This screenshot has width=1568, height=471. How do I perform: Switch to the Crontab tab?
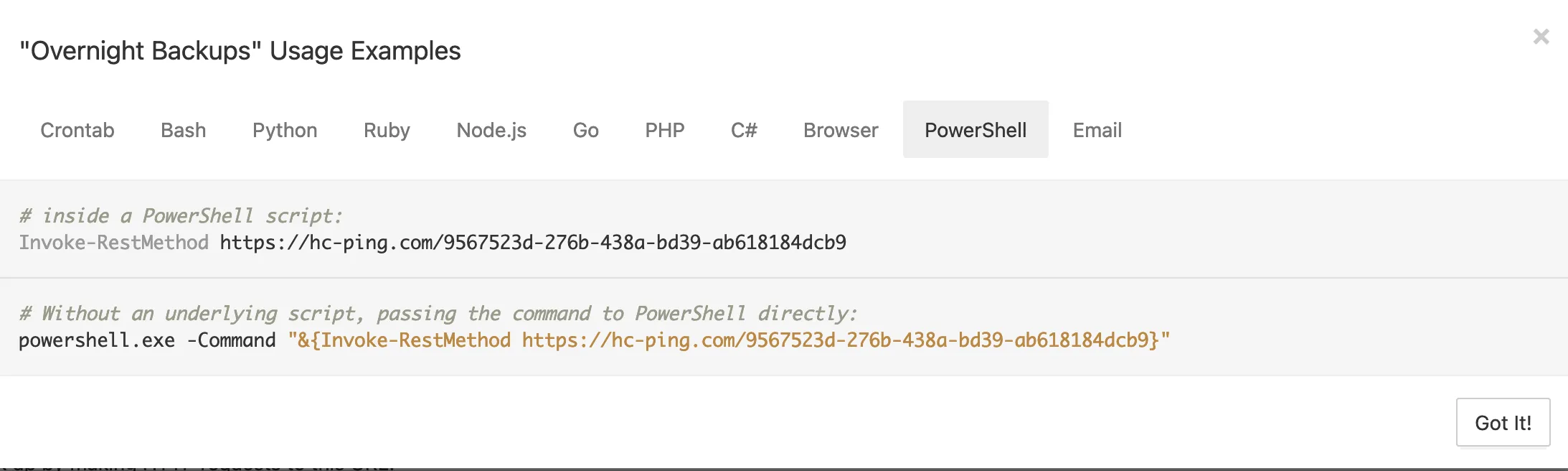[77, 130]
